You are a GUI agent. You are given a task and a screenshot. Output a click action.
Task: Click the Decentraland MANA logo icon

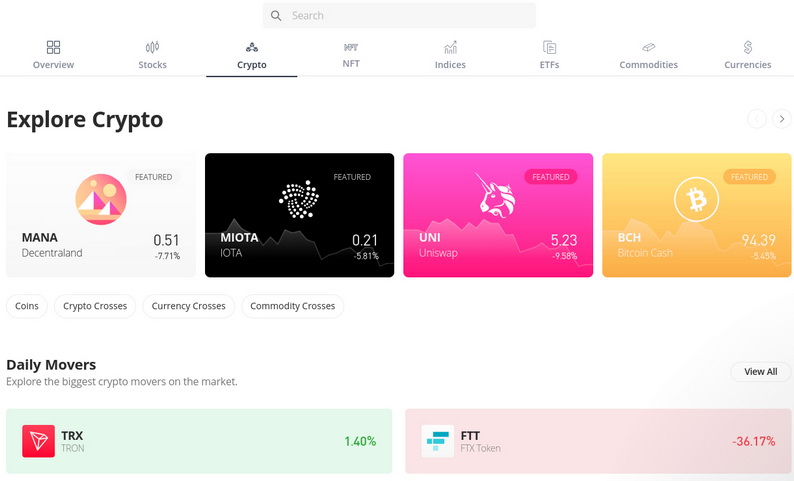click(101, 199)
